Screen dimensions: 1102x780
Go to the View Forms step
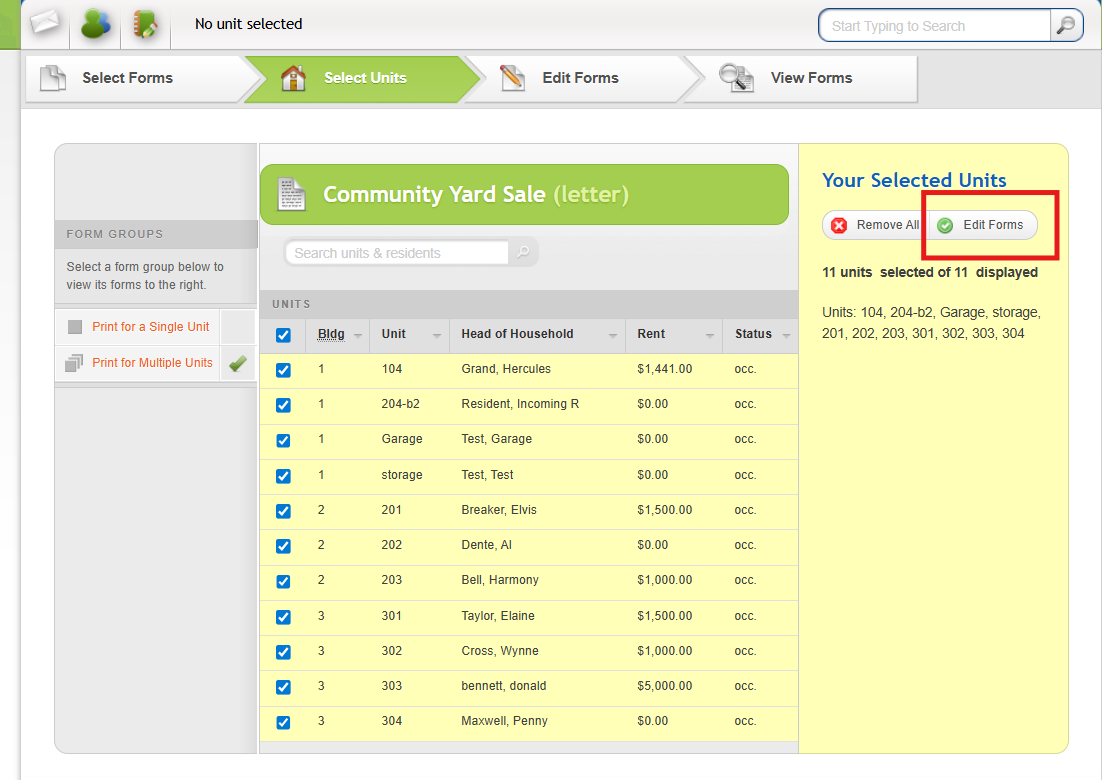[799, 78]
